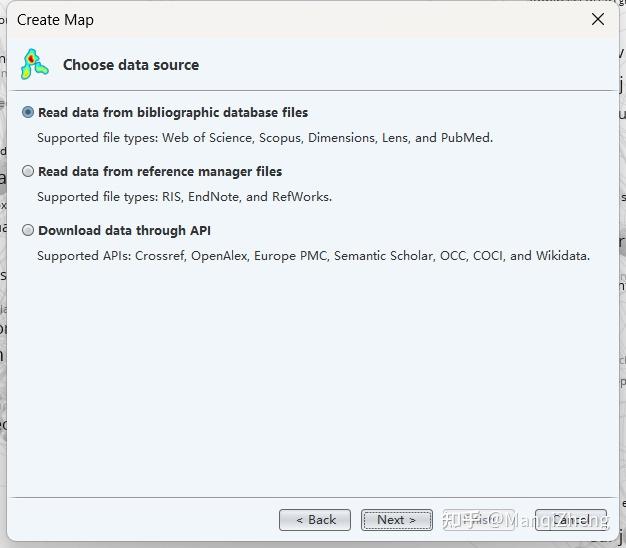This screenshot has width=626, height=548.
Task: Click 'Read data from bibliographic database files' label
Action: pos(173,113)
